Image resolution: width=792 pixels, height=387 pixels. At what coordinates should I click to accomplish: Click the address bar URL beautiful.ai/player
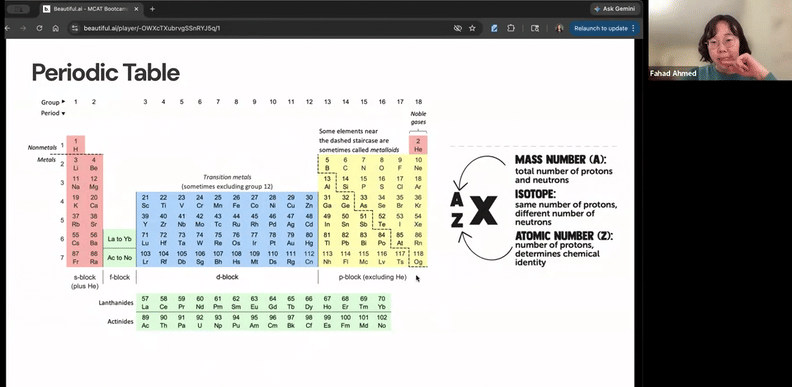coord(152,28)
